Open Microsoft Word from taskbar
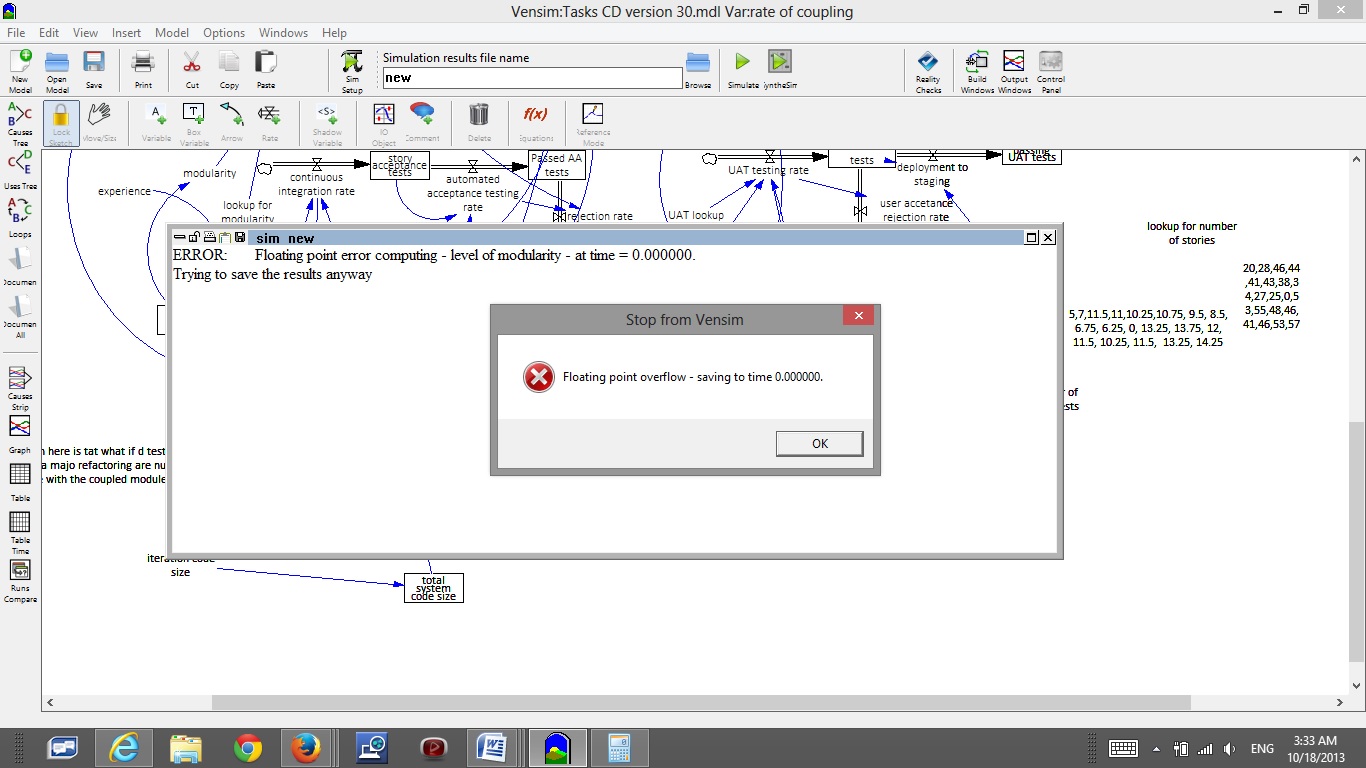 click(x=492, y=748)
